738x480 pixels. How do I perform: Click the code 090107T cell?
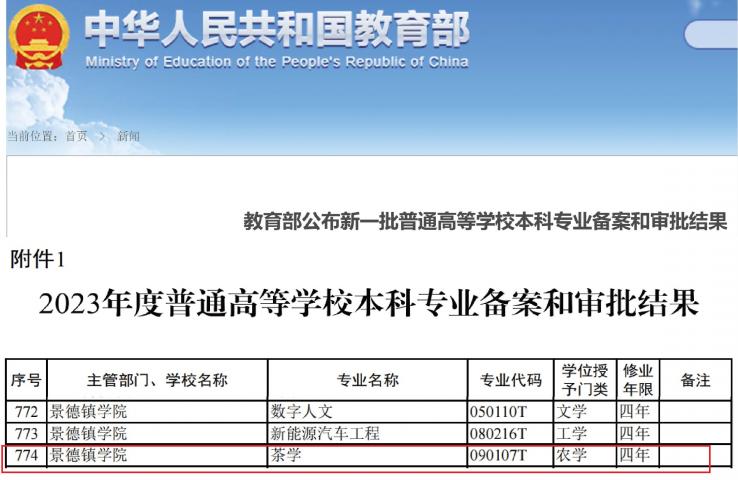[x=511, y=455]
